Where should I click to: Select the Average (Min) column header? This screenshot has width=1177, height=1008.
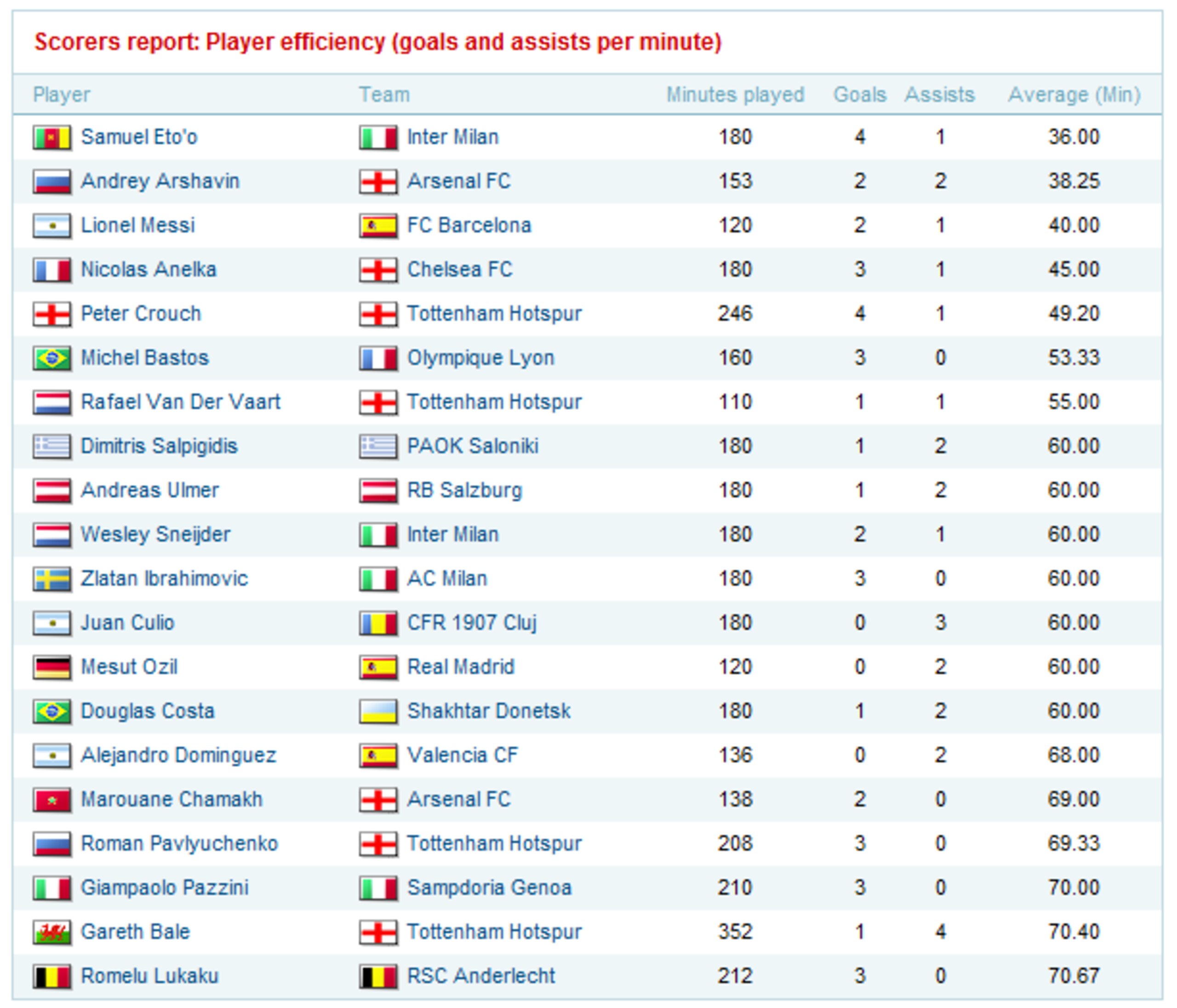click(1074, 95)
